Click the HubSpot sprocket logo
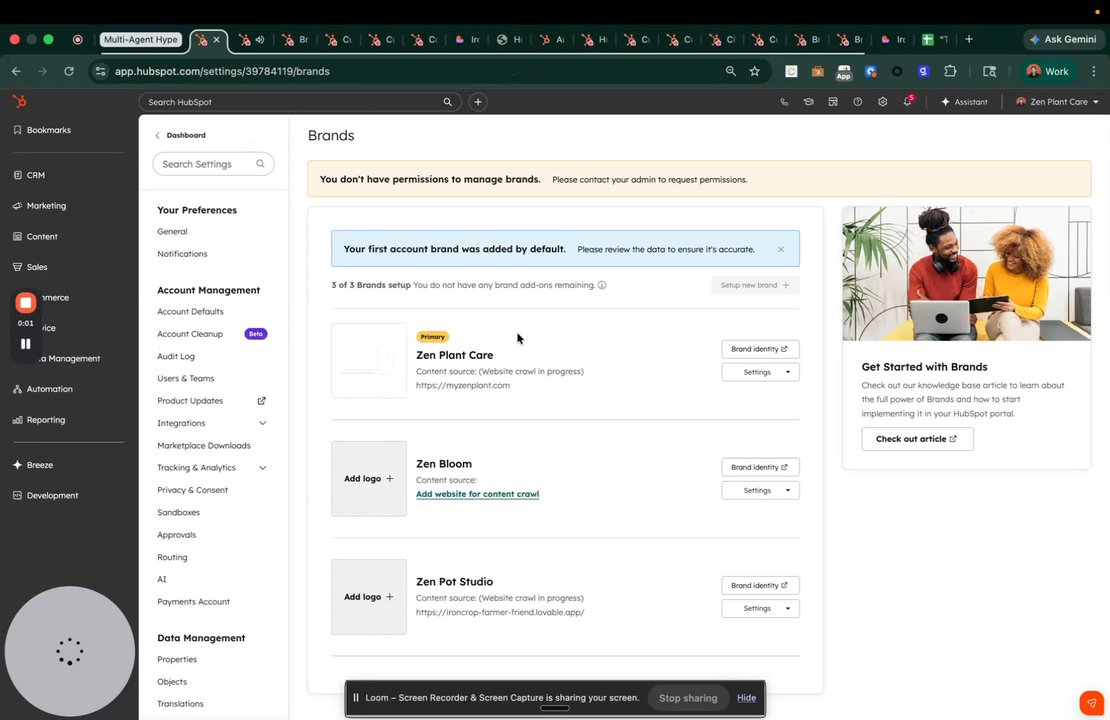Image resolution: width=1110 pixels, height=720 pixels. pos(20,102)
